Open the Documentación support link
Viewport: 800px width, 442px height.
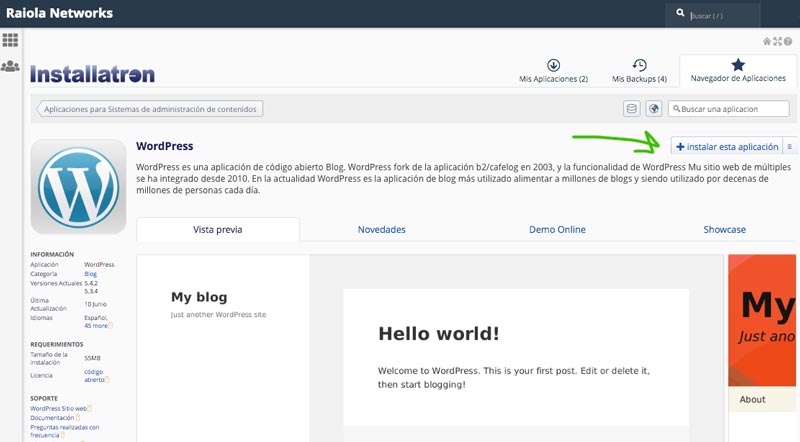click(x=53, y=418)
